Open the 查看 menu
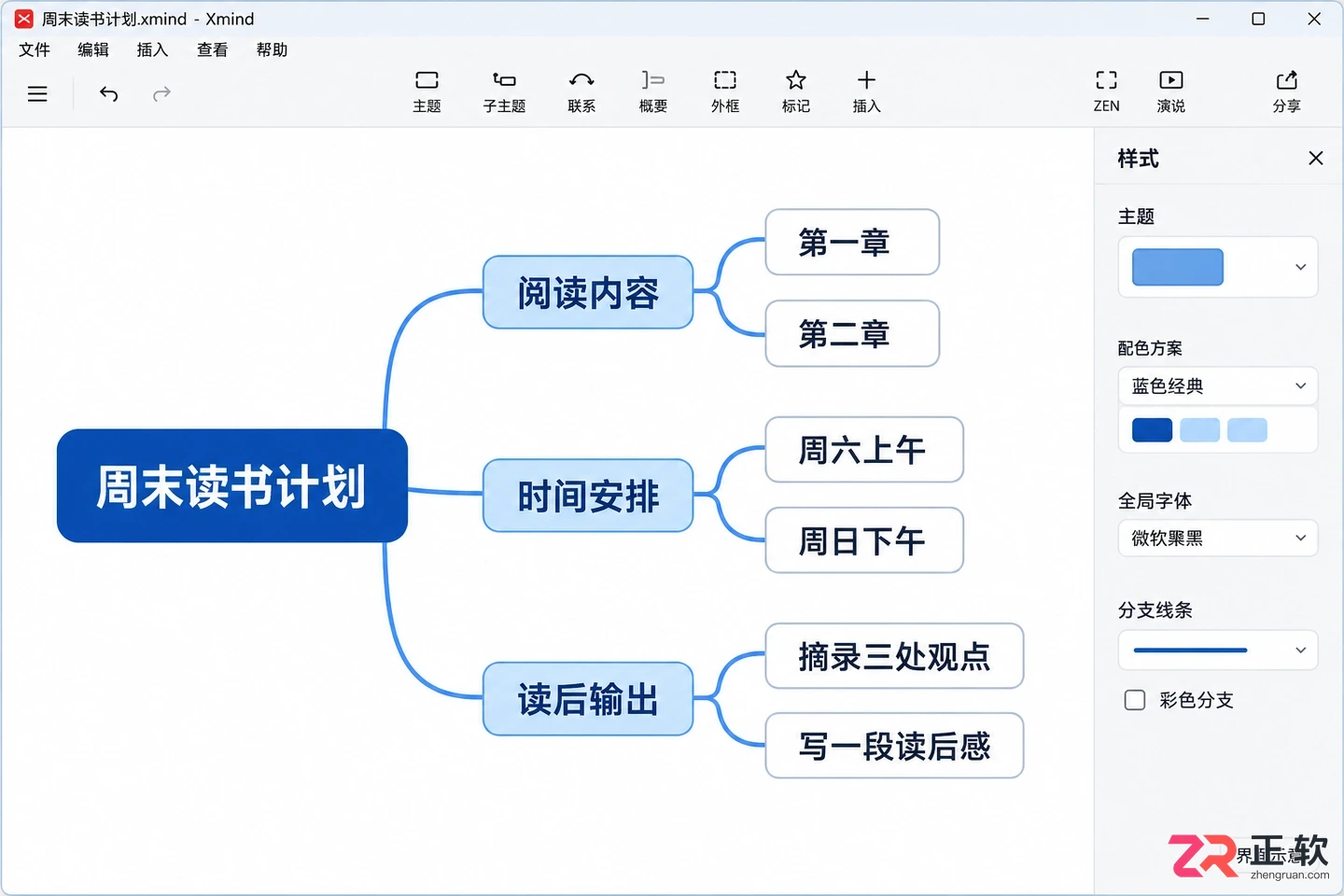The height and width of the screenshot is (896, 1344). 212,49
